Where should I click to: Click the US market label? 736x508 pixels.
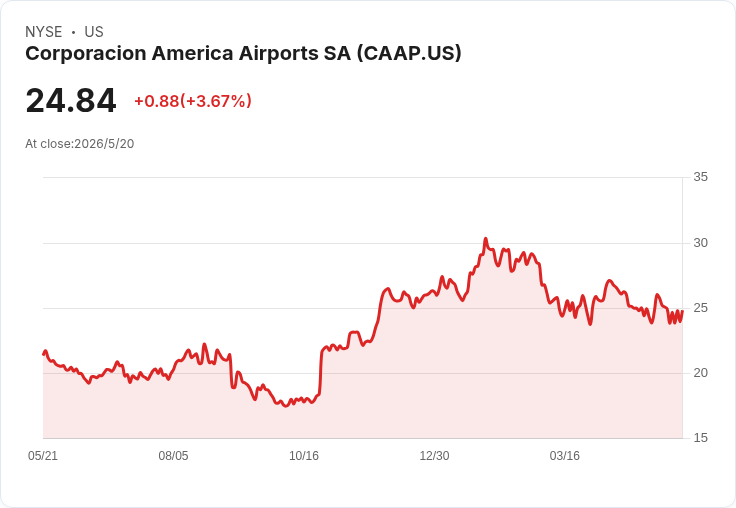94,32
